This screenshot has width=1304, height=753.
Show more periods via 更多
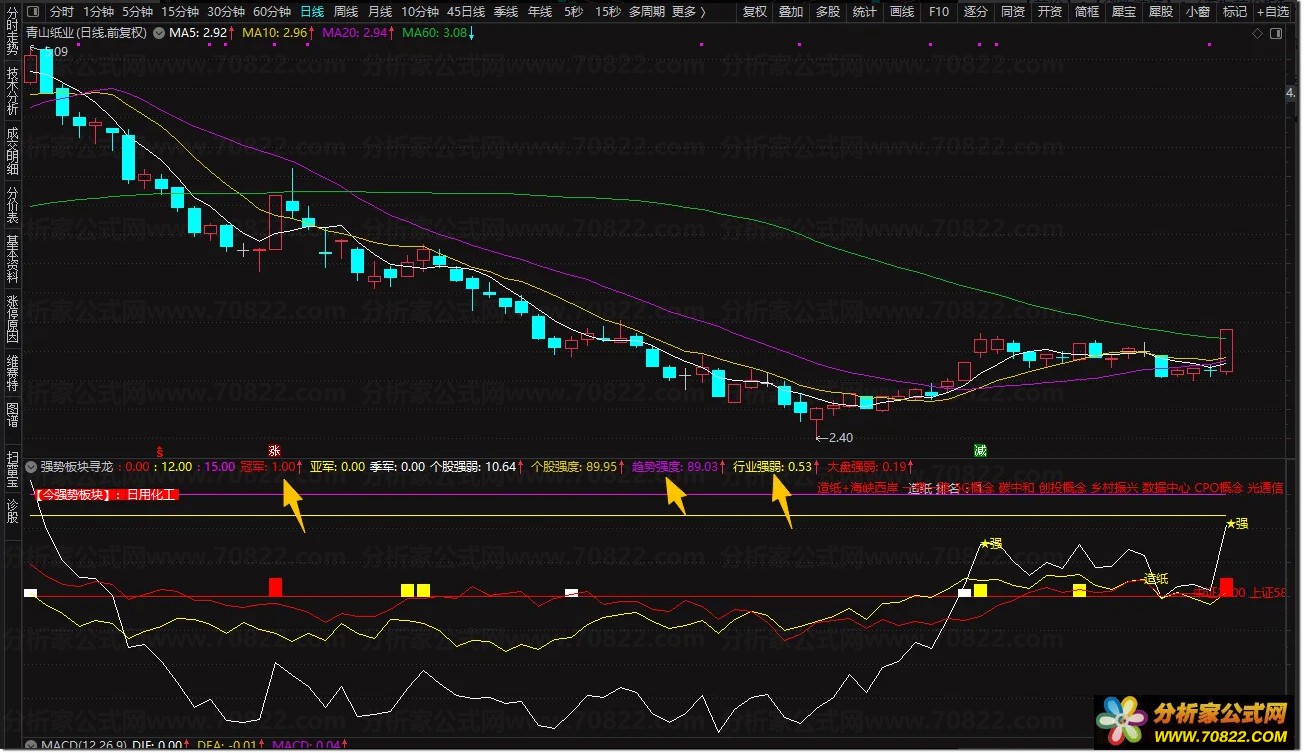coord(688,12)
